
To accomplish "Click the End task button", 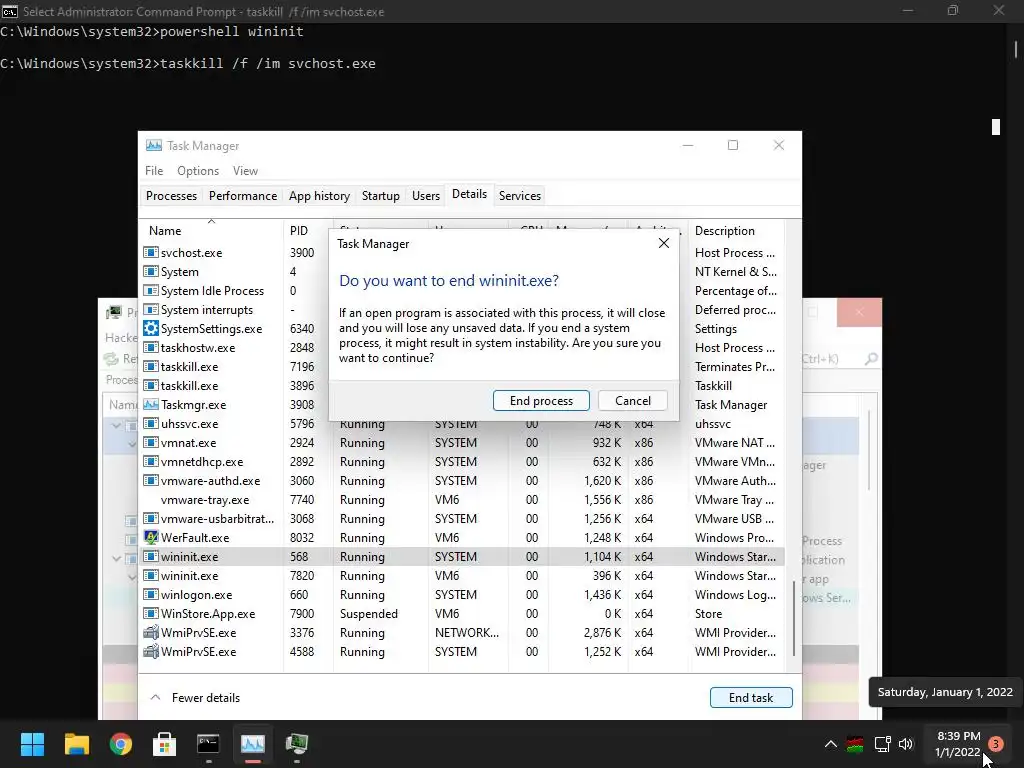I will click(751, 697).
